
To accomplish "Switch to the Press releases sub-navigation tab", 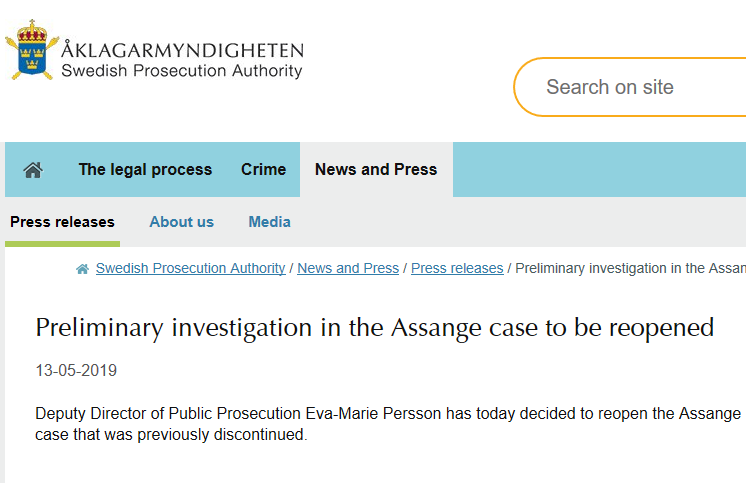I will (x=62, y=222).
